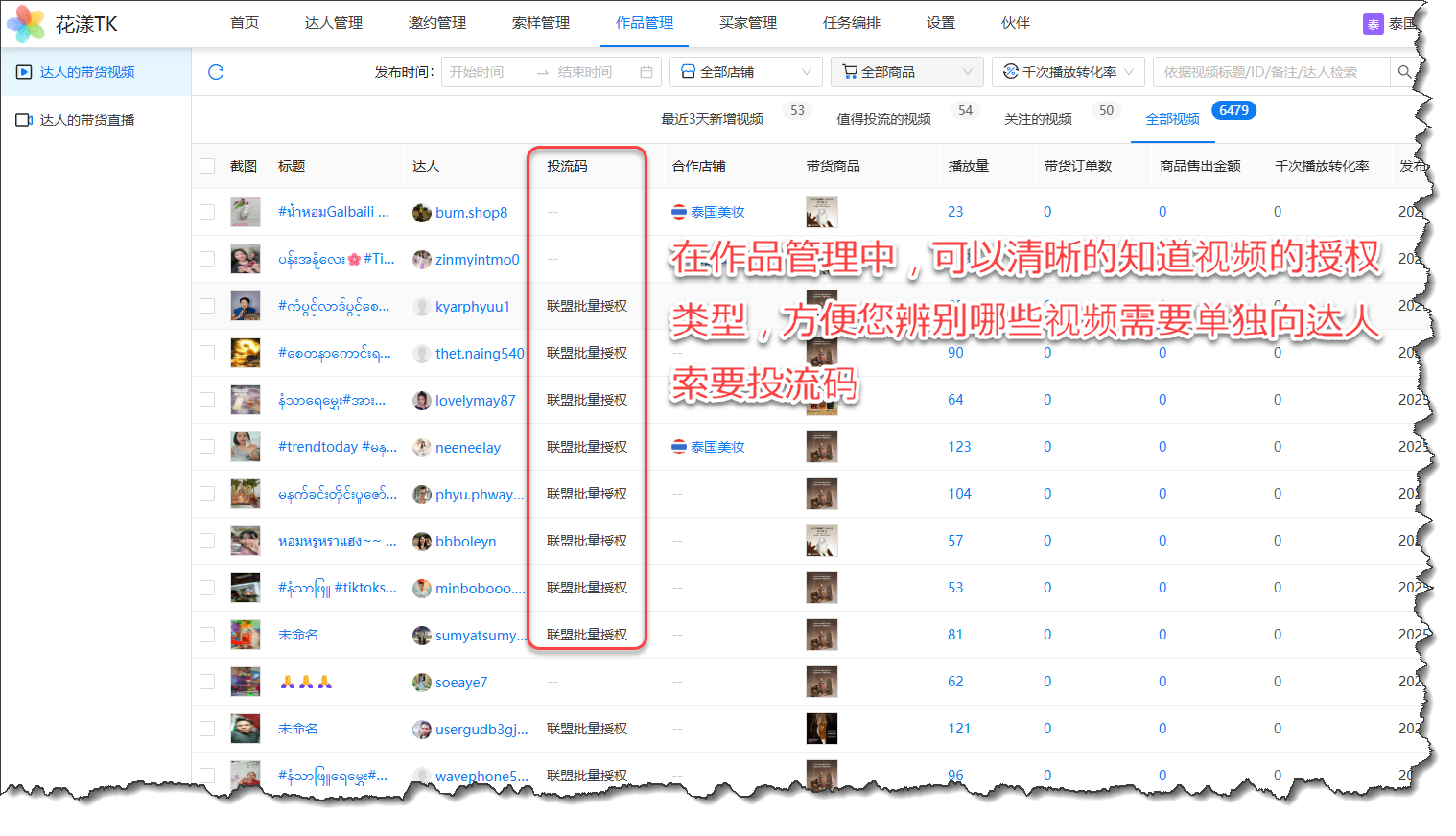Screen dimensions: 1456x836
Task: Expand the 全部商品 dropdown
Action: (906, 72)
